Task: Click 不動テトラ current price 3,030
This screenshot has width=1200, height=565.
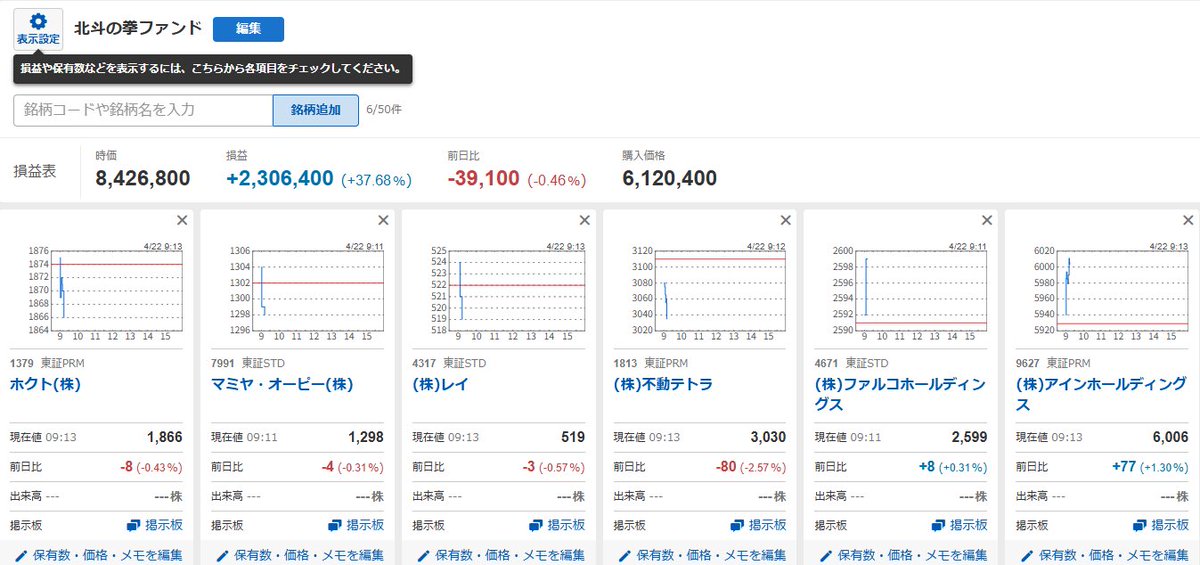Action: pyautogui.click(x=767, y=437)
